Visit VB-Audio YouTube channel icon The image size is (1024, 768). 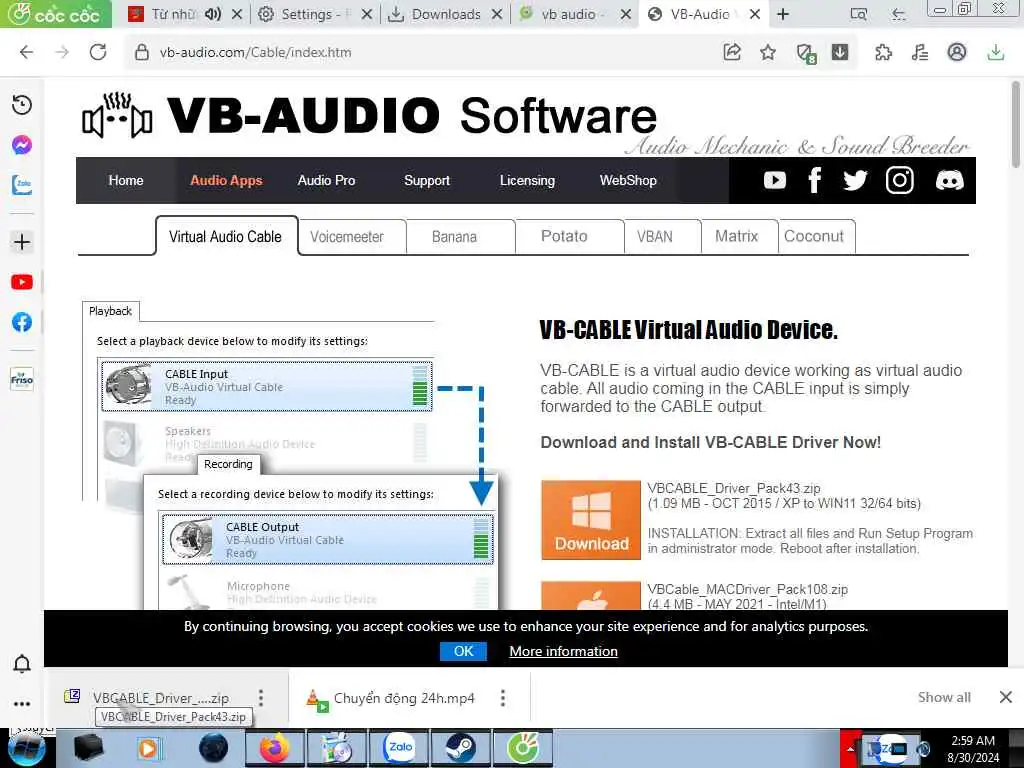pos(775,180)
